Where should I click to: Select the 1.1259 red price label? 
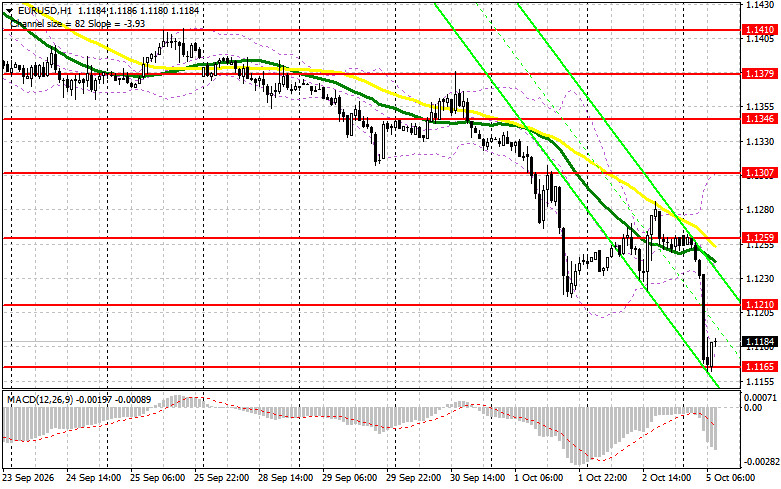click(760, 238)
